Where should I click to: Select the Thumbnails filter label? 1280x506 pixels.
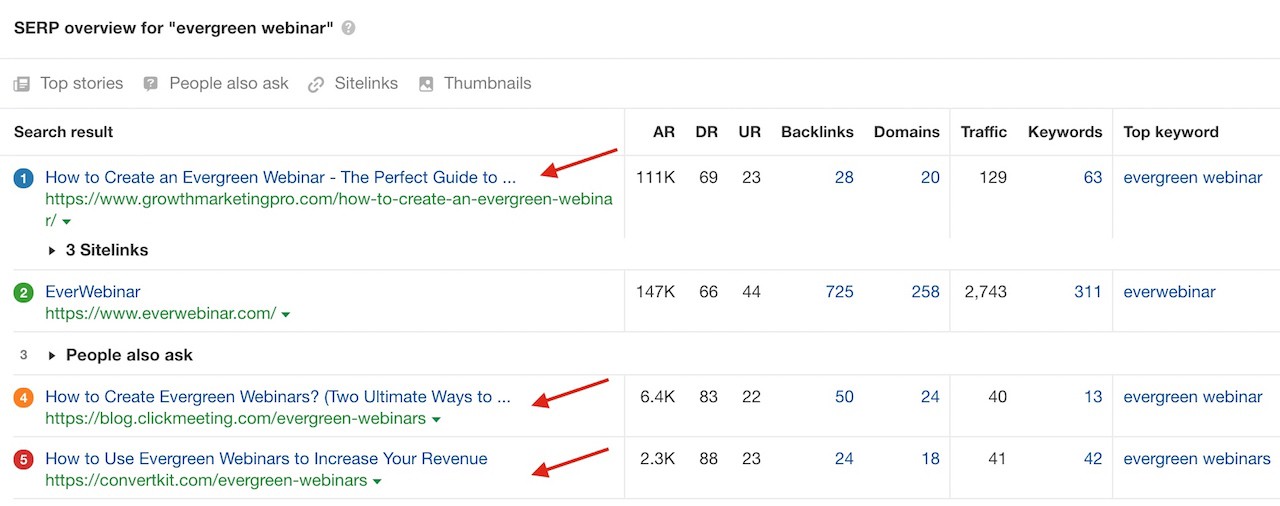pyautogui.click(x=488, y=84)
